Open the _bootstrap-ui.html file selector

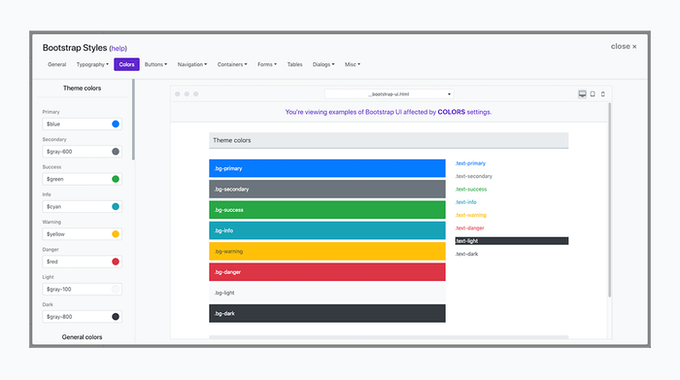click(389, 94)
